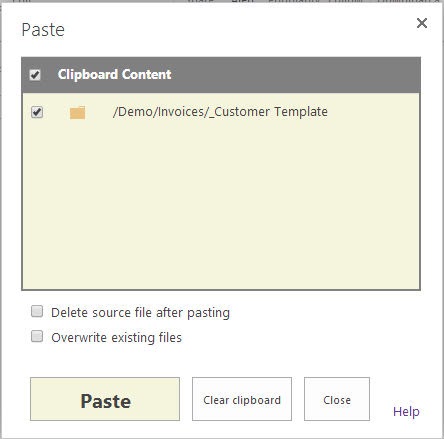Click the Close button at bottom
Image resolution: width=444 pixels, height=439 pixels.
[x=337, y=399]
